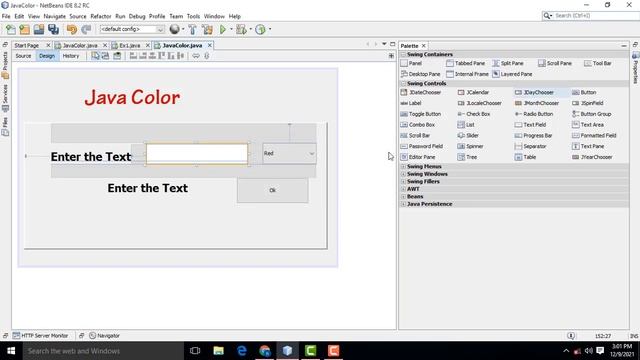Open the Tools menu
Viewport: 640px width, 360px height.
point(193,16)
